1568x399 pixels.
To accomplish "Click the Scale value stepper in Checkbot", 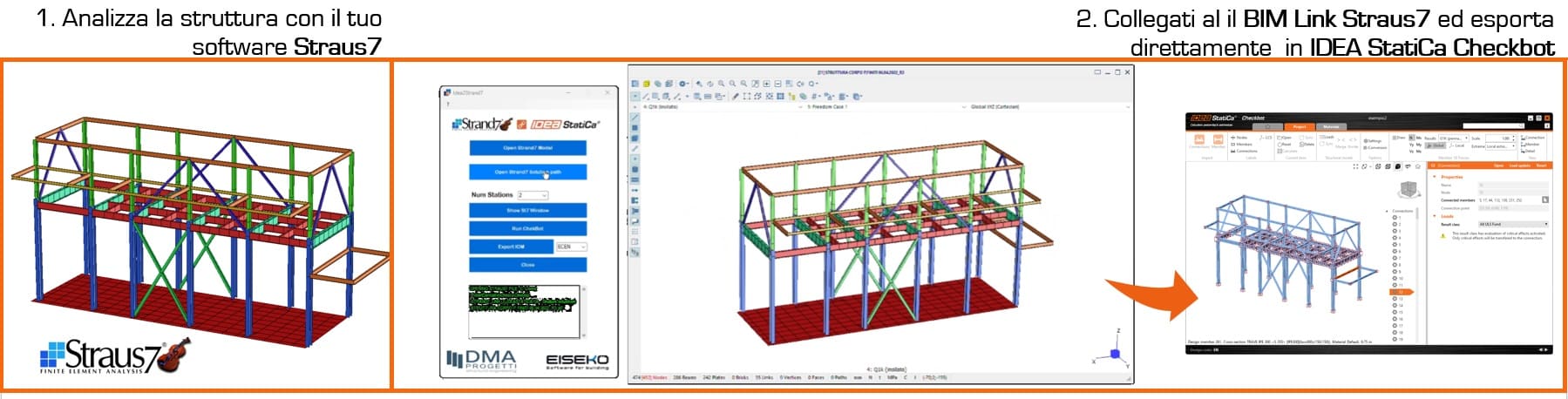I will pos(1514,139).
